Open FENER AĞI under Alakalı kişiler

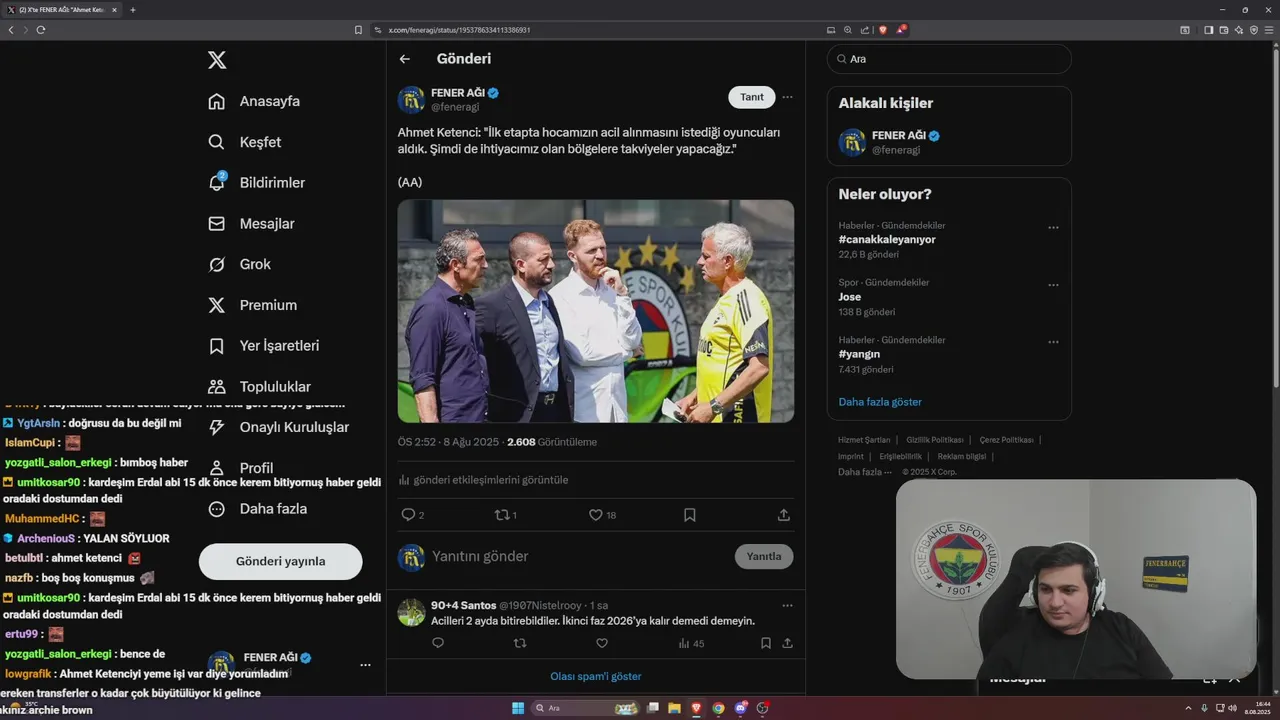coord(949,142)
